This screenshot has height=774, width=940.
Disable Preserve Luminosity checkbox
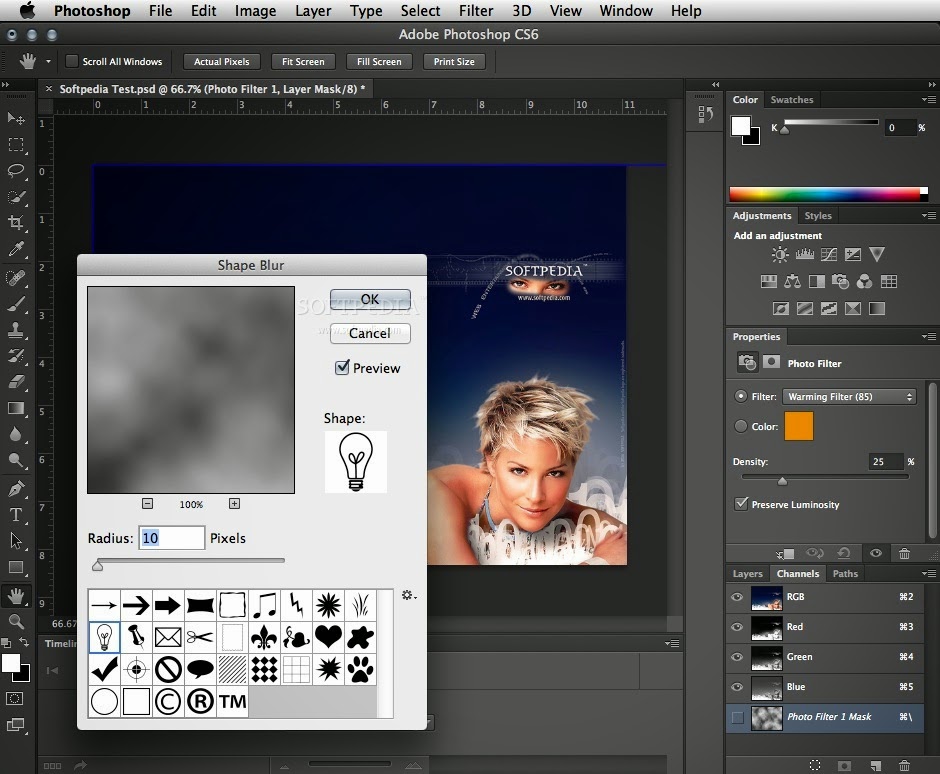741,504
